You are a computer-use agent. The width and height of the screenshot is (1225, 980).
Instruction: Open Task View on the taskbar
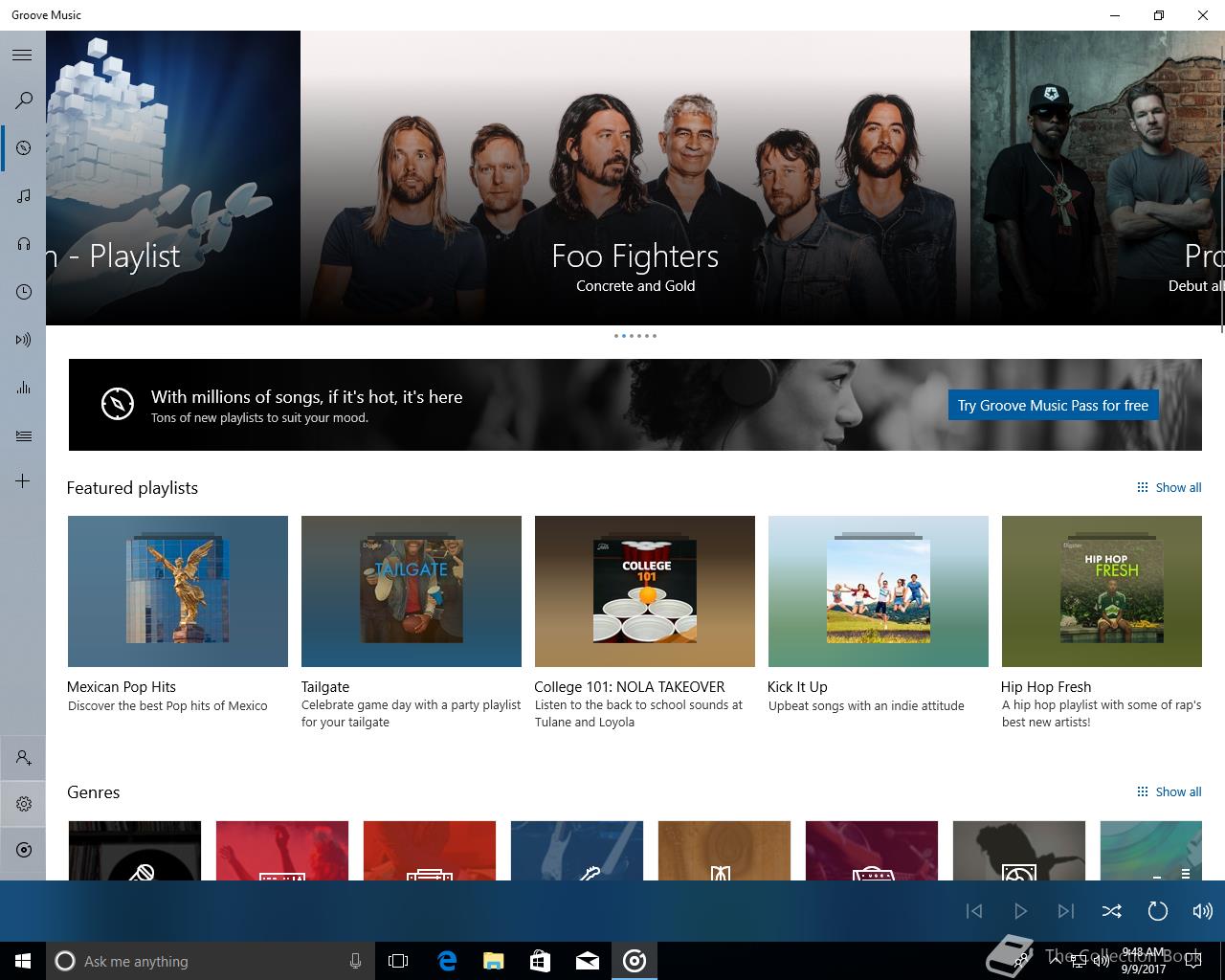click(x=398, y=961)
